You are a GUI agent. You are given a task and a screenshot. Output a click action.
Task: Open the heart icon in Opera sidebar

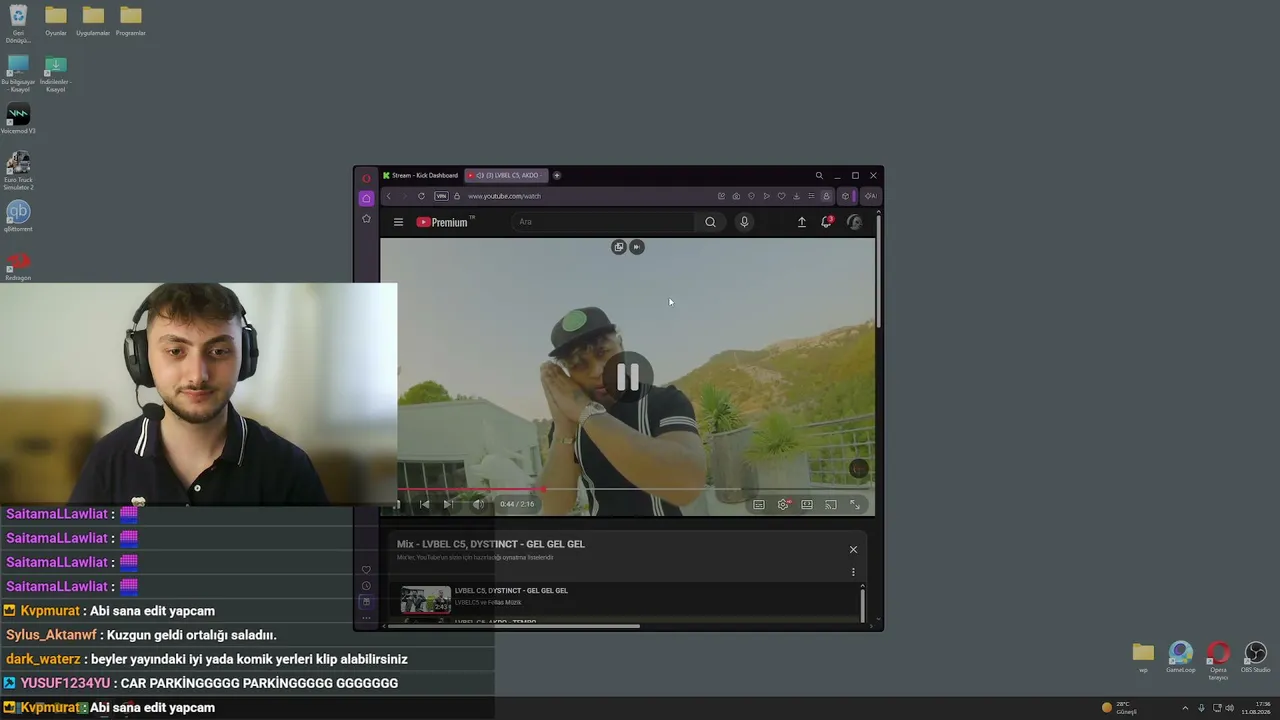tap(366, 570)
